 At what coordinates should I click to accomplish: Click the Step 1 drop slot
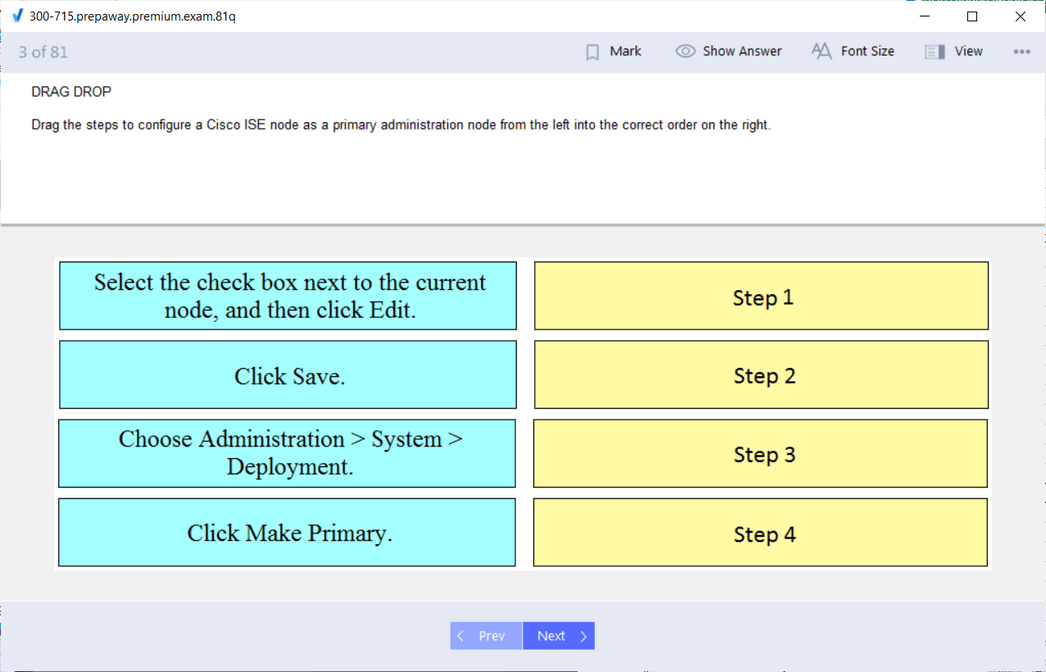tap(761, 296)
